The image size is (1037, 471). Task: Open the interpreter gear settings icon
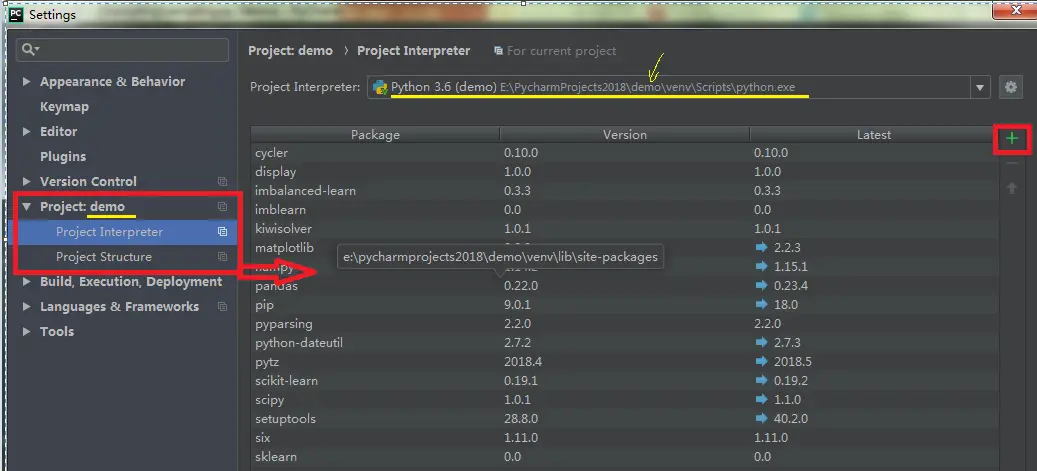click(1010, 87)
